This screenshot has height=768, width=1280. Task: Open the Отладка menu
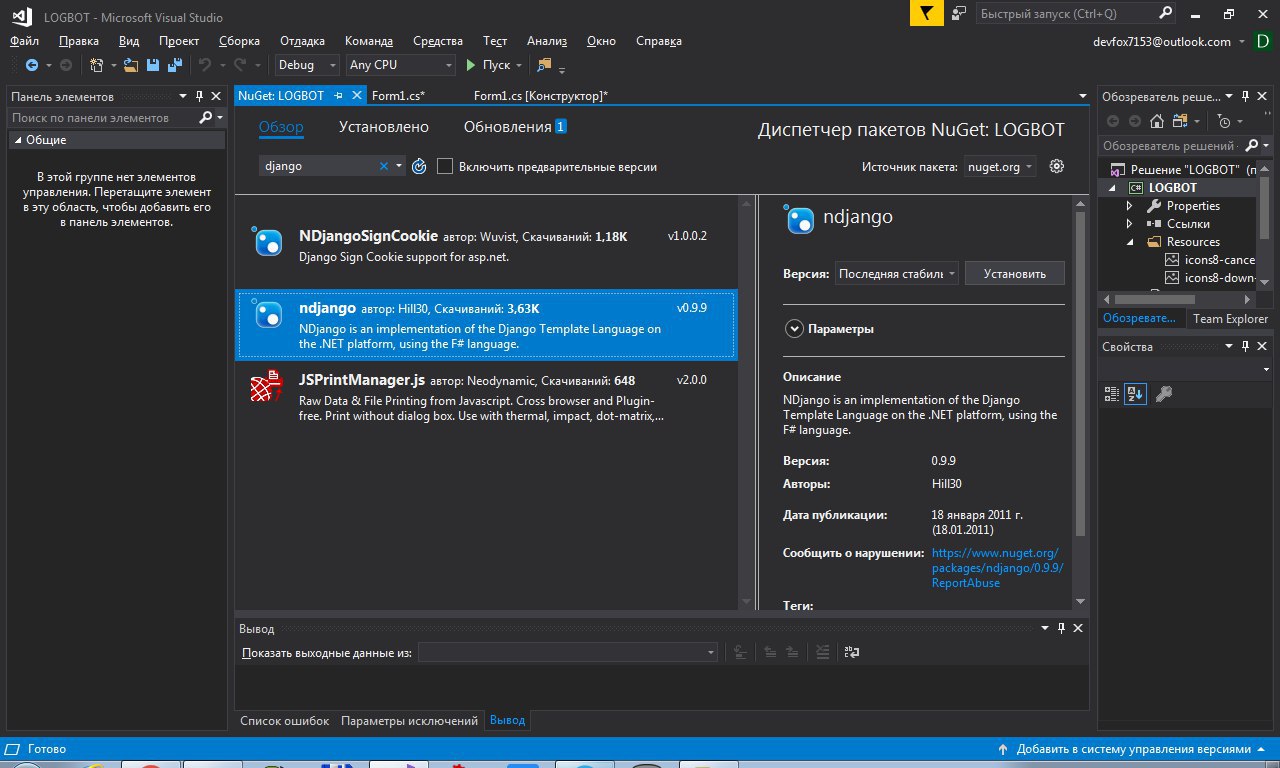point(302,41)
